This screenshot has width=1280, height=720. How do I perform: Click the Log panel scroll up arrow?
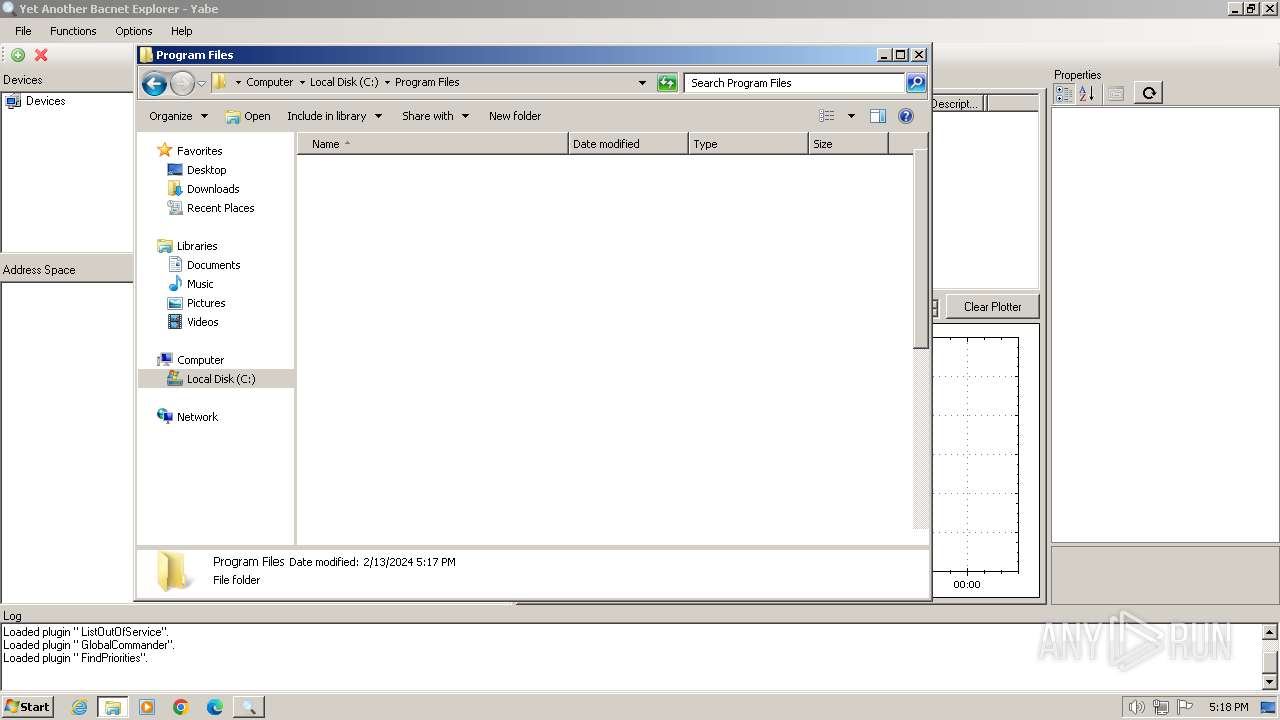point(1270,632)
